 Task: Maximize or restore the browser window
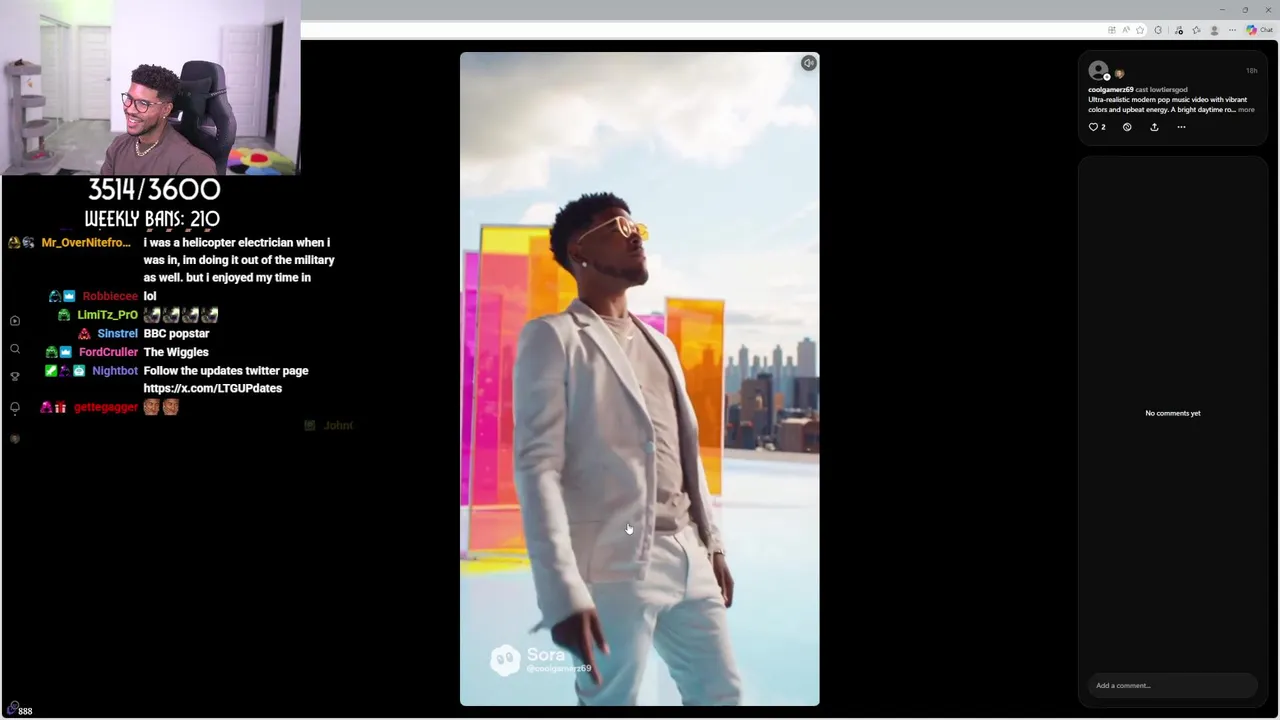coord(1245,10)
